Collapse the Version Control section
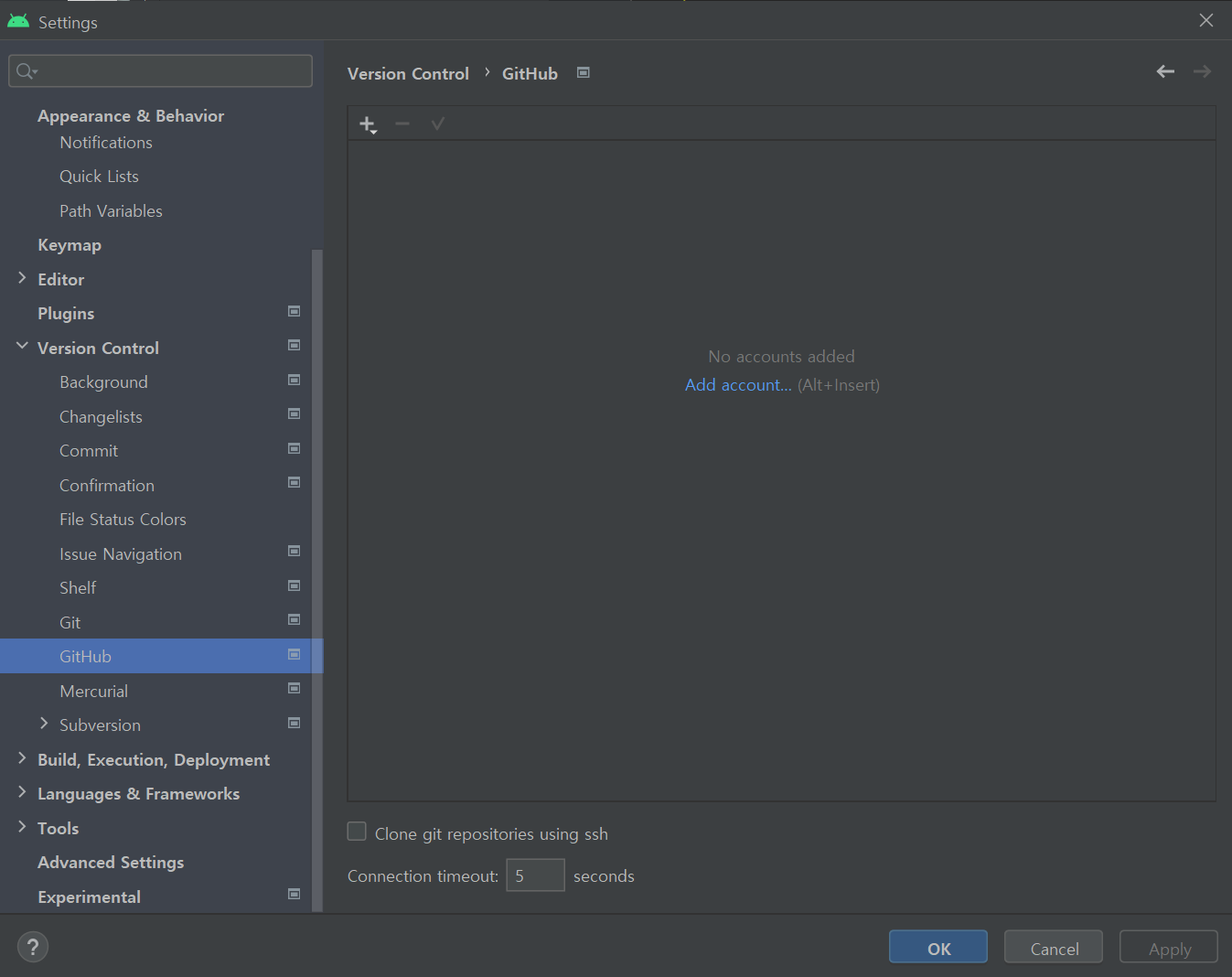The height and width of the screenshot is (977, 1232). pyautogui.click(x=22, y=346)
